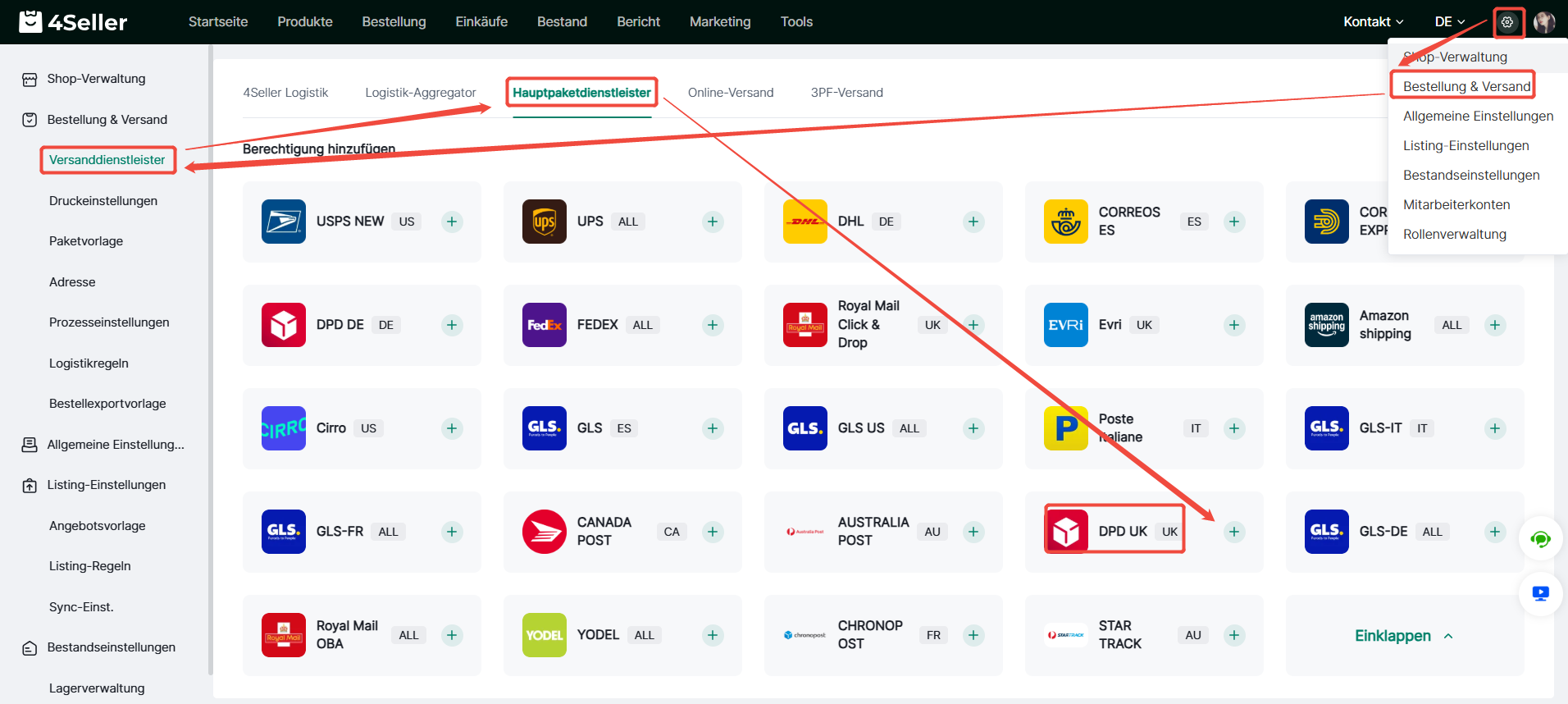Click the 4Seller logo
The width and height of the screenshot is (1568, 704).
73,22
